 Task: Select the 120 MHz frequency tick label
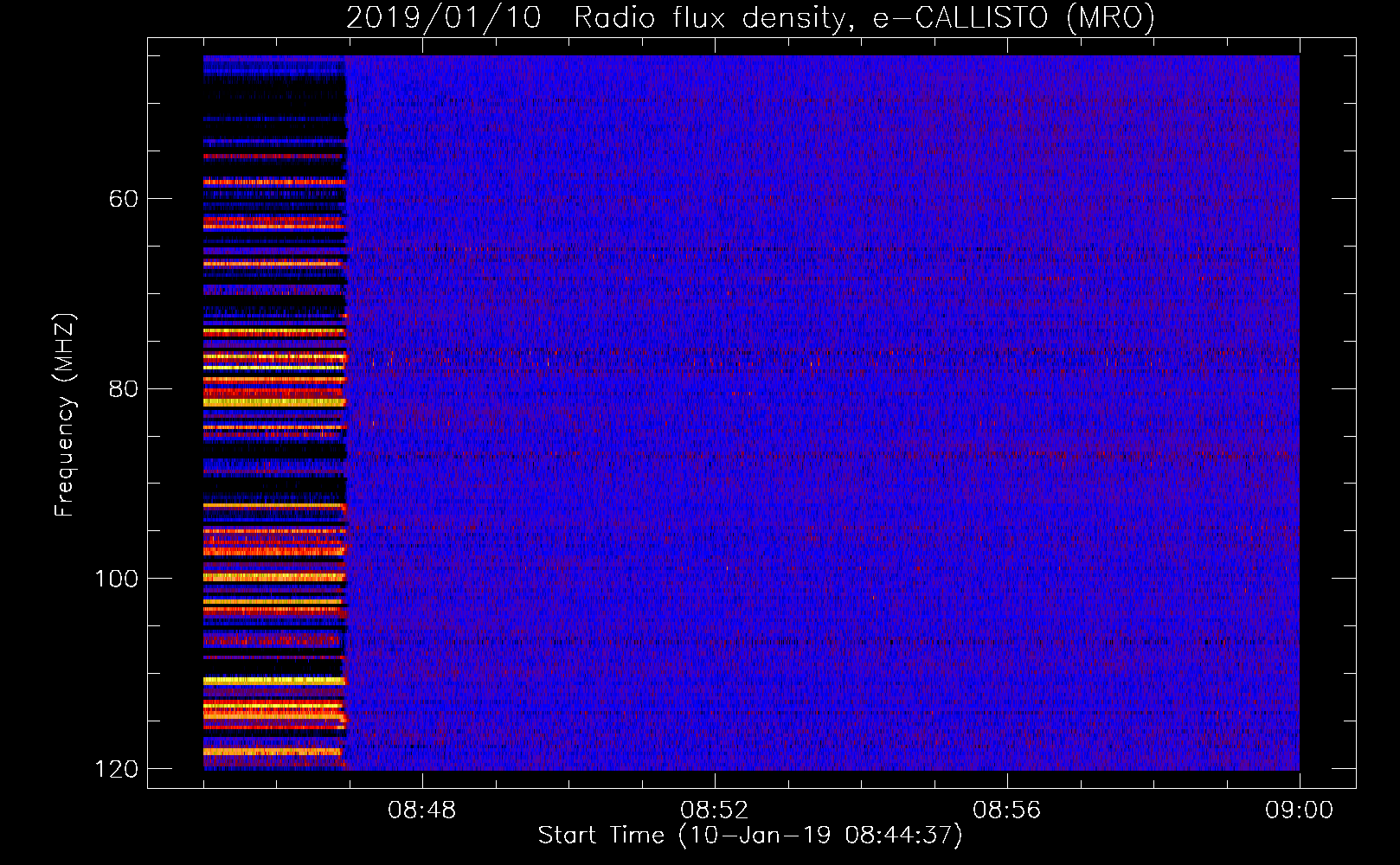(x=116, y=769)
